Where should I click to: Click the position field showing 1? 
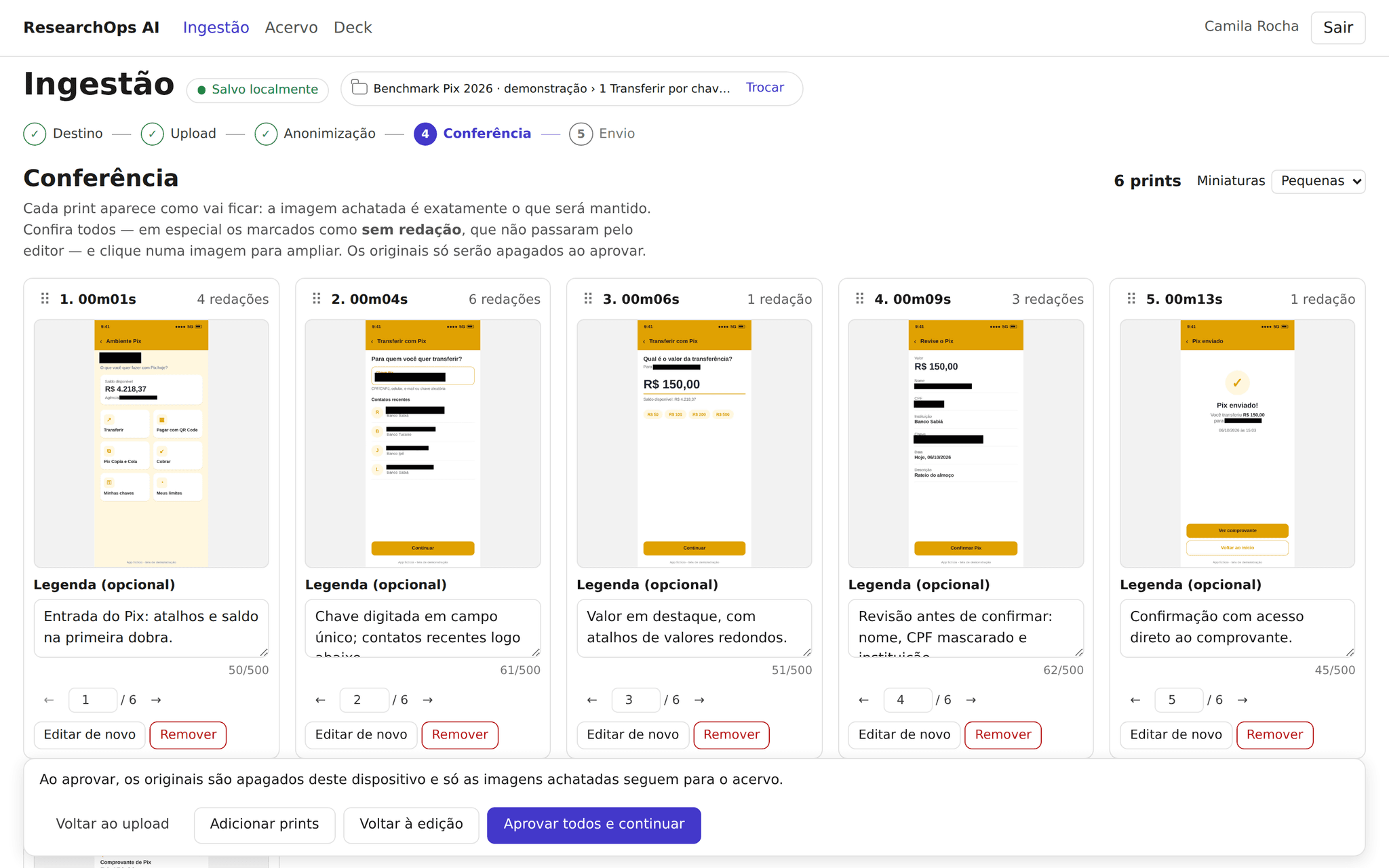pos(93,700)
